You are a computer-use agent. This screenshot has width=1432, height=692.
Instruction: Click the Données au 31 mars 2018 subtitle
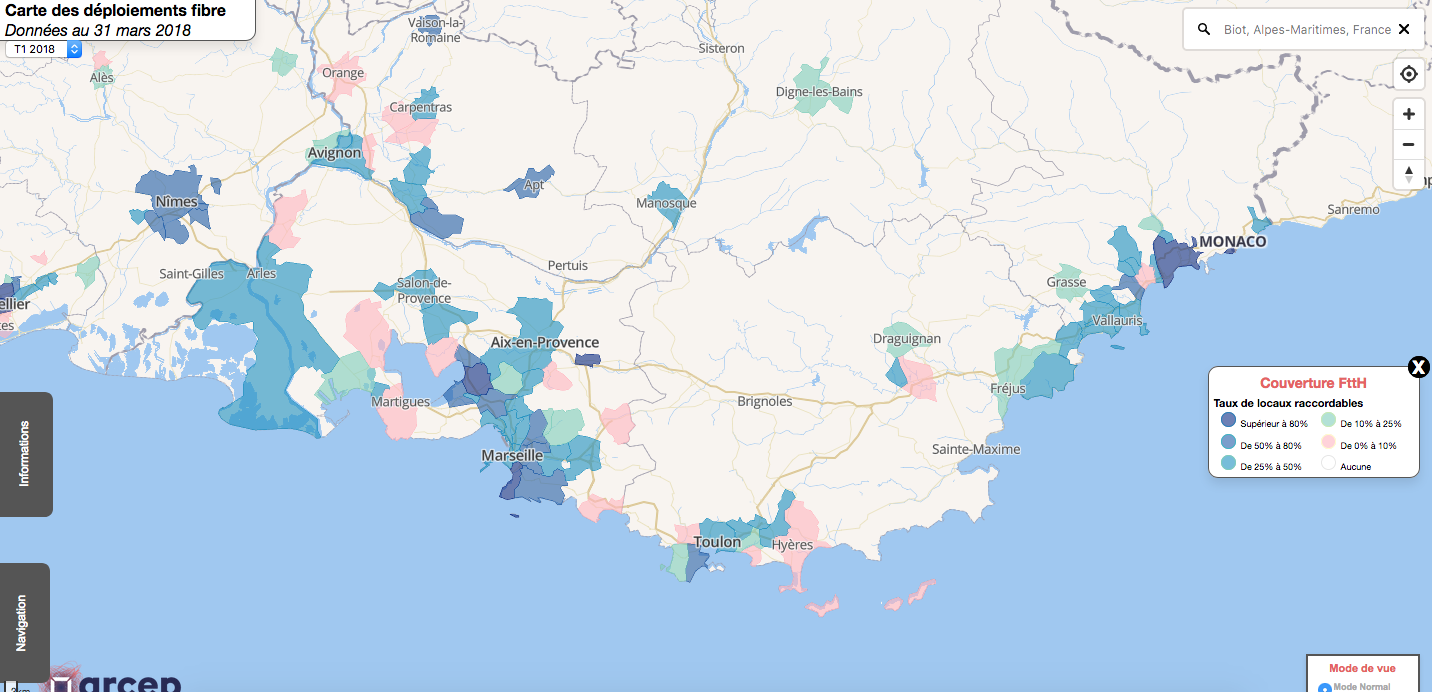tap(98, 30)
